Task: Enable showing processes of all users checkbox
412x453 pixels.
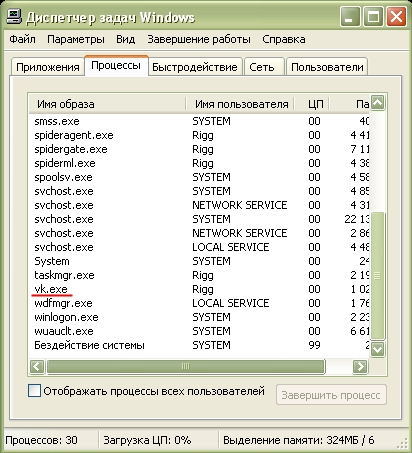Action: coord(35,391)
